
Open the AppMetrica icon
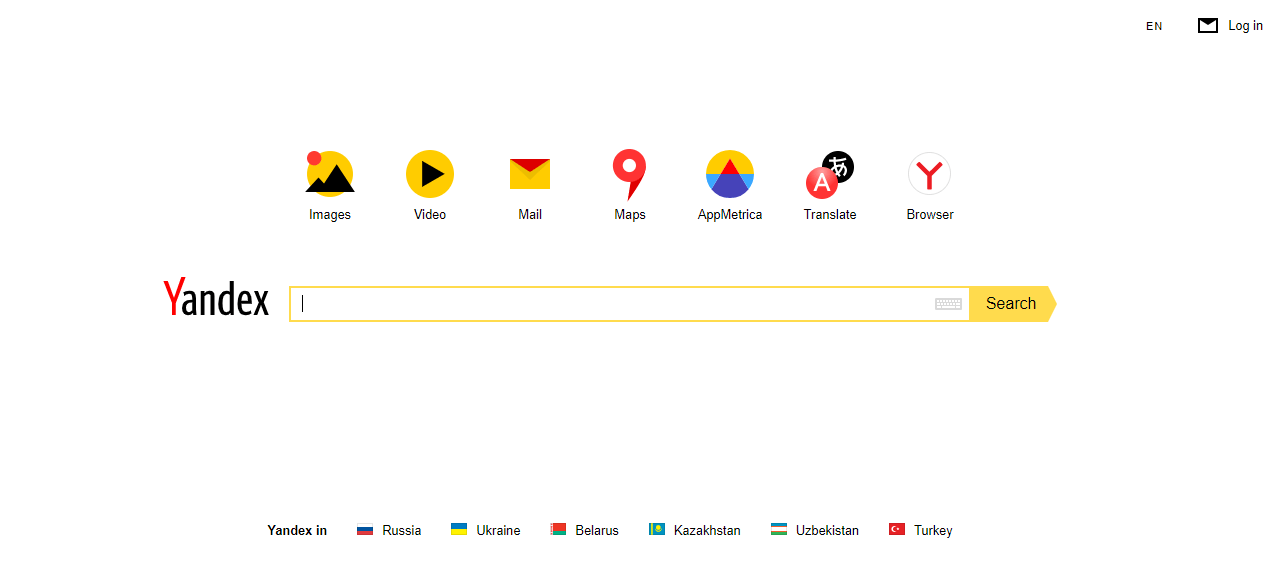click(730, 173)
